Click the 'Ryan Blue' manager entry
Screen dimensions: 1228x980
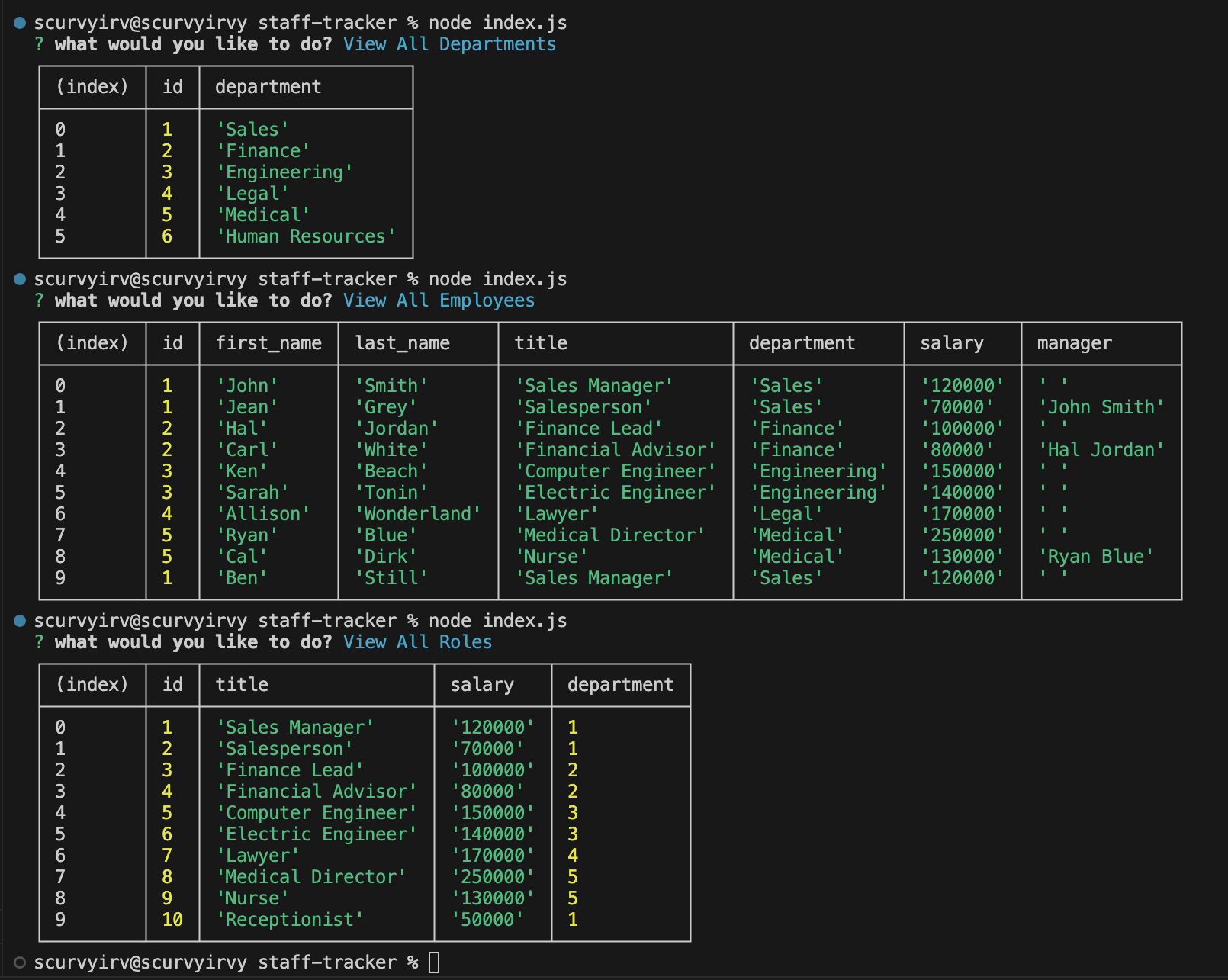click(1096, 557)
